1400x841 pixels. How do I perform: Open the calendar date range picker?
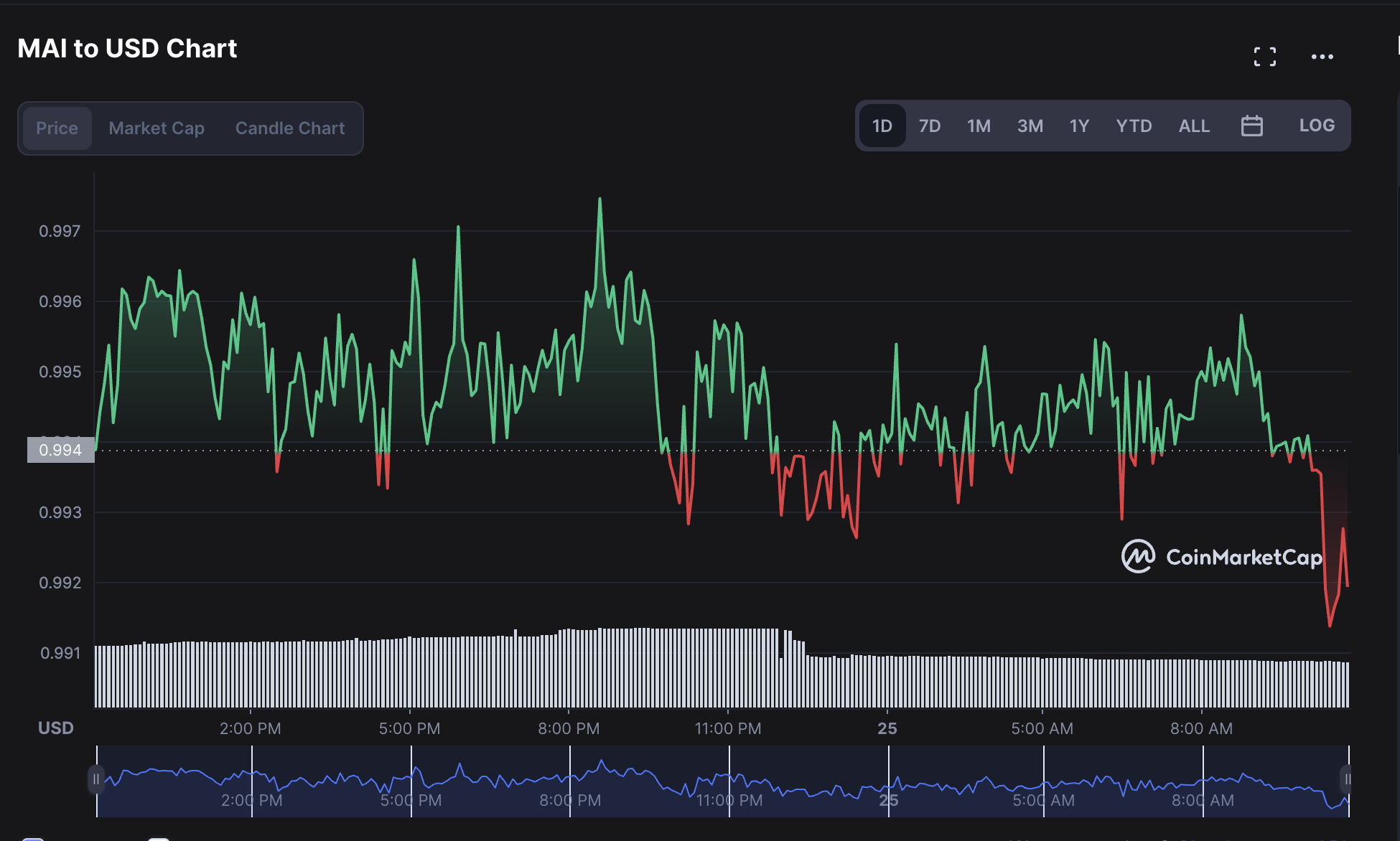tap(1252, 126)
